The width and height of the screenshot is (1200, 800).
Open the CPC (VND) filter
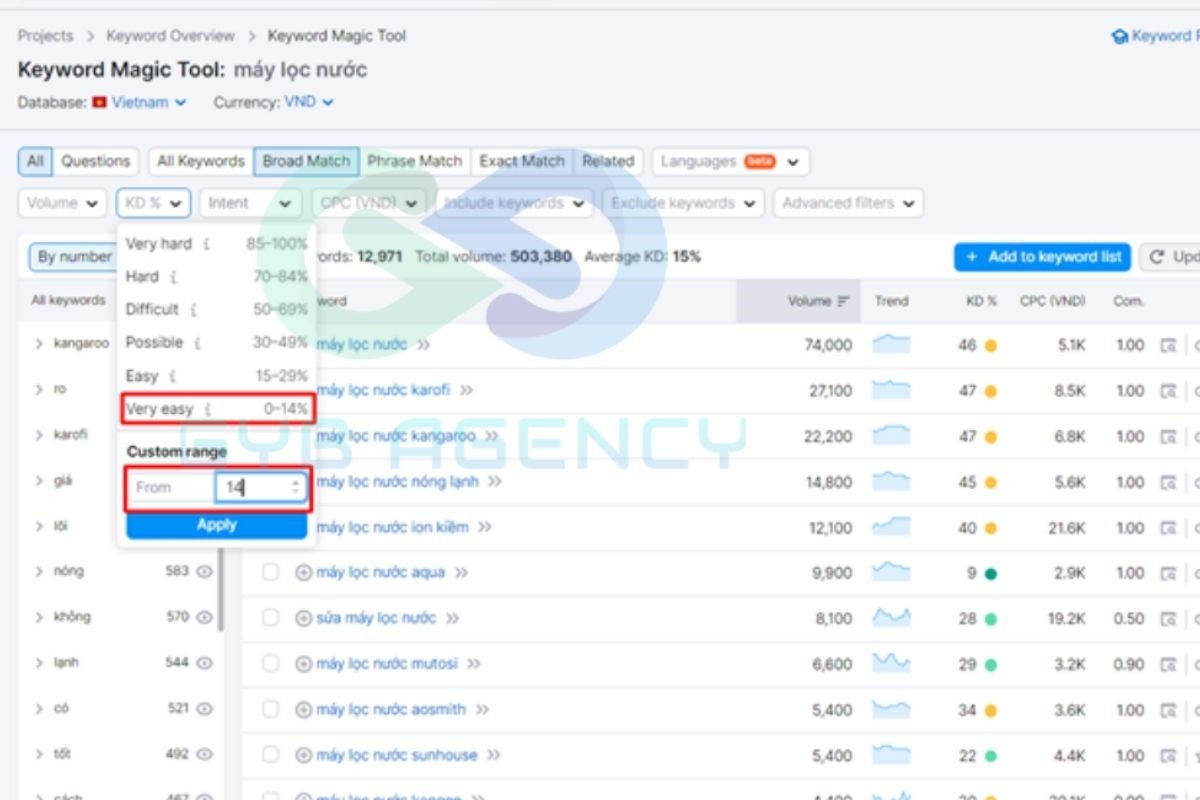pyautogui.click(x=369, y=203)
